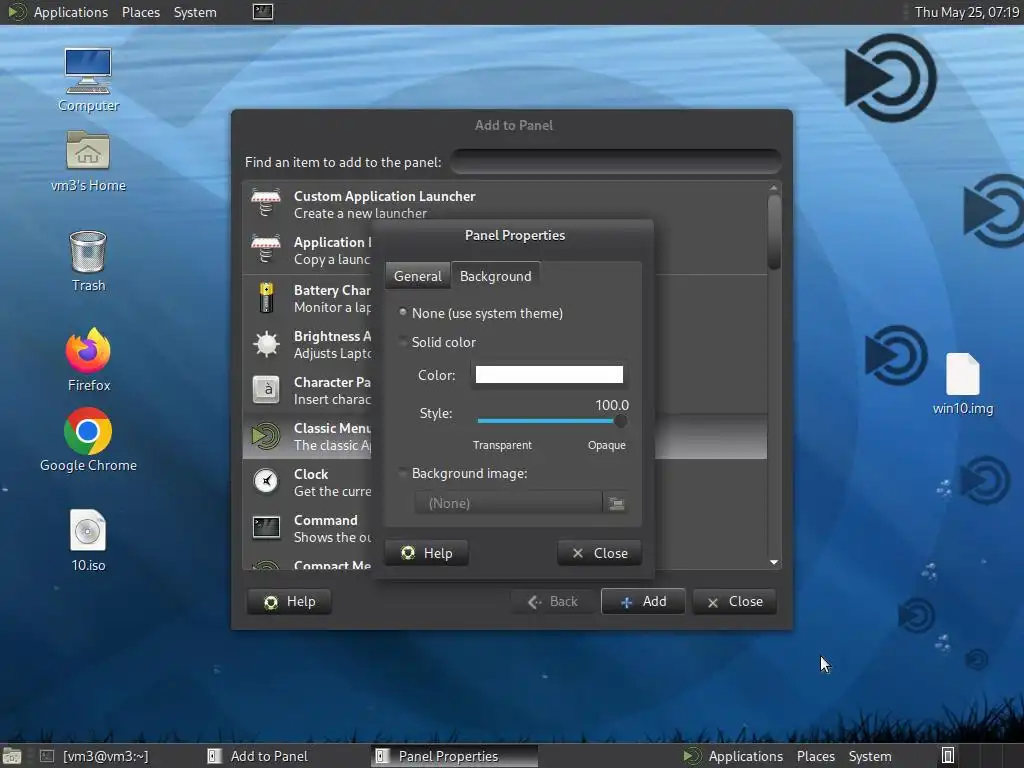
Task: Click the terminal launcher in top panel
Action: pyautogui.click(x=263, y=12)
